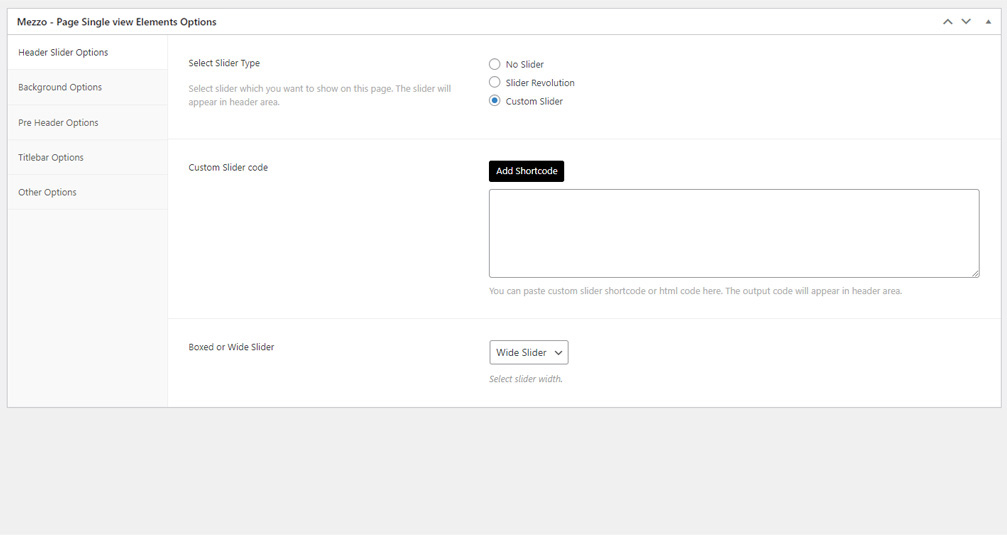Click the Select slider width hint text
1007x535 pixels.
point(525,379)
